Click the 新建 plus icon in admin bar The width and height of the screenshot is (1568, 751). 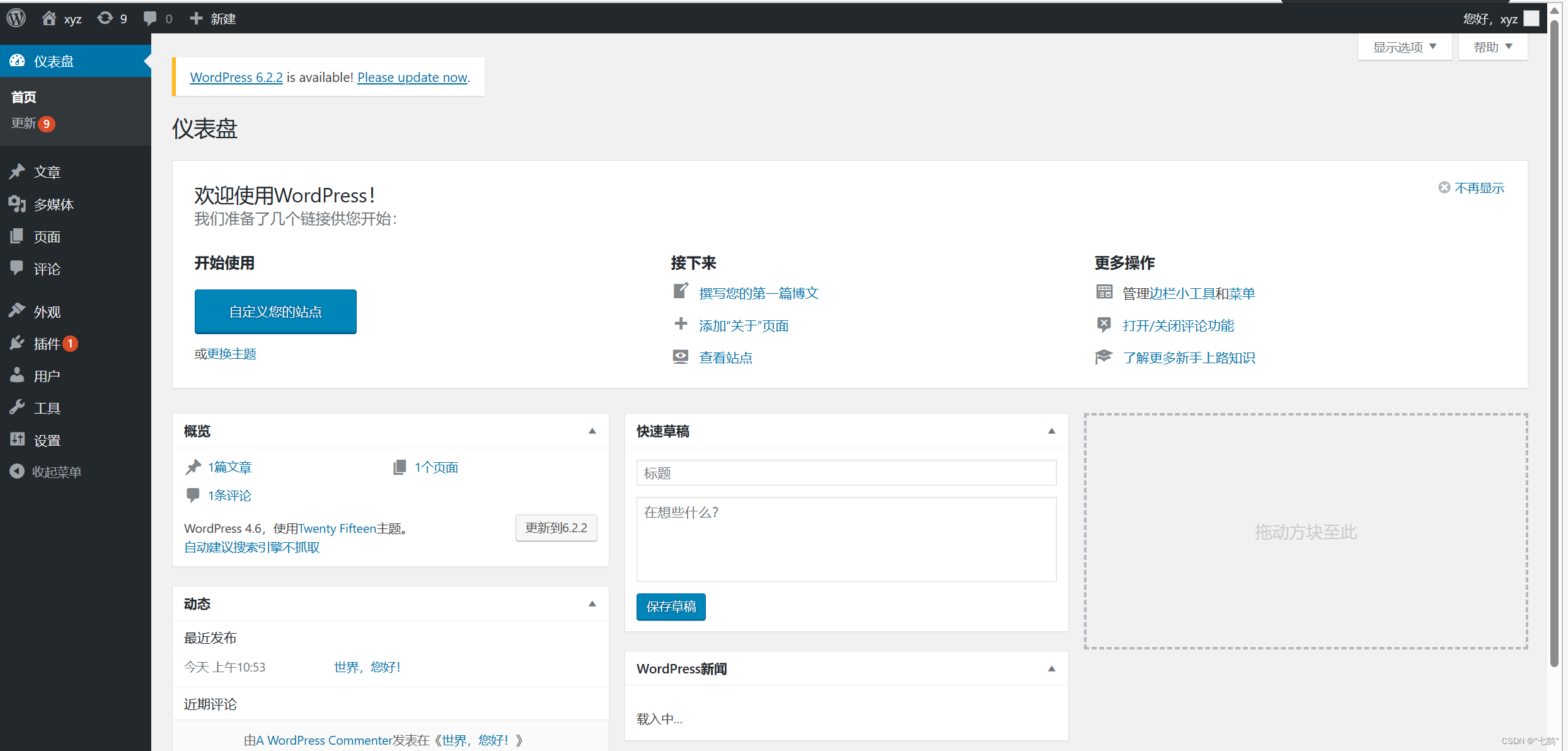pos(197,18)
